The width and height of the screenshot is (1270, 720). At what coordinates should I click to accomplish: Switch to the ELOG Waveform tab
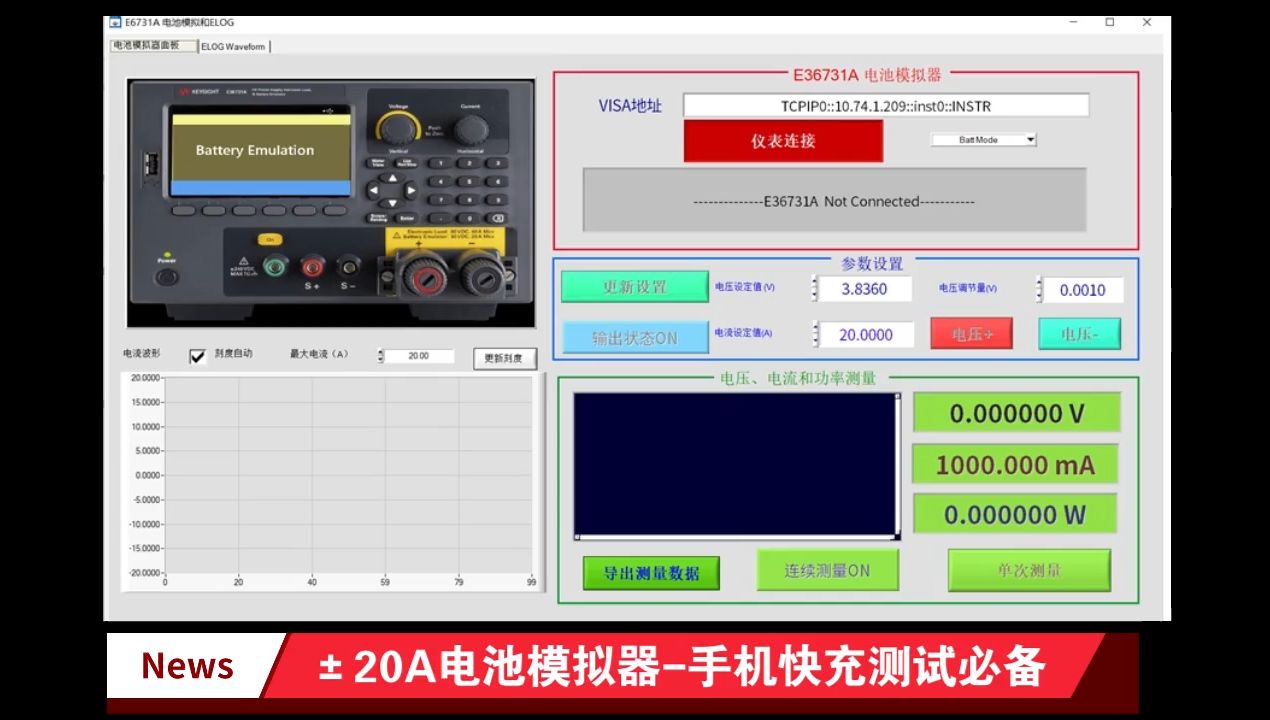[232, 45]
